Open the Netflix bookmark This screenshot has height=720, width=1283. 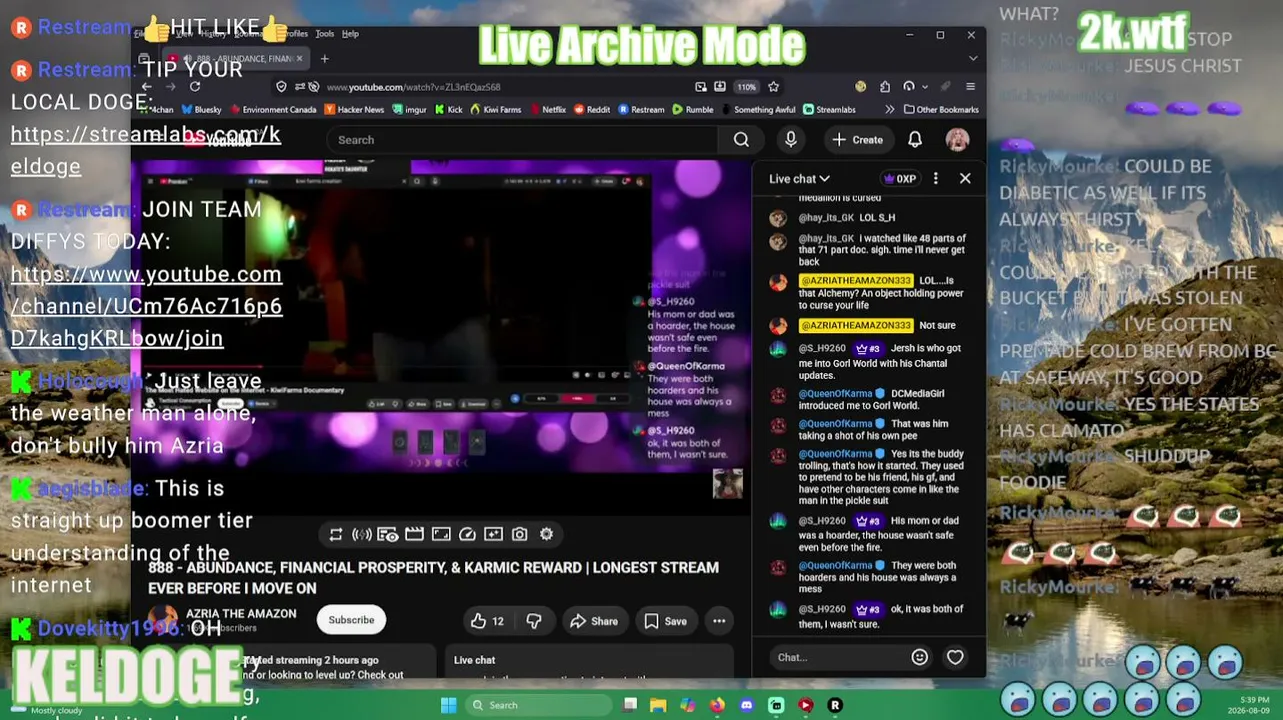547,109
